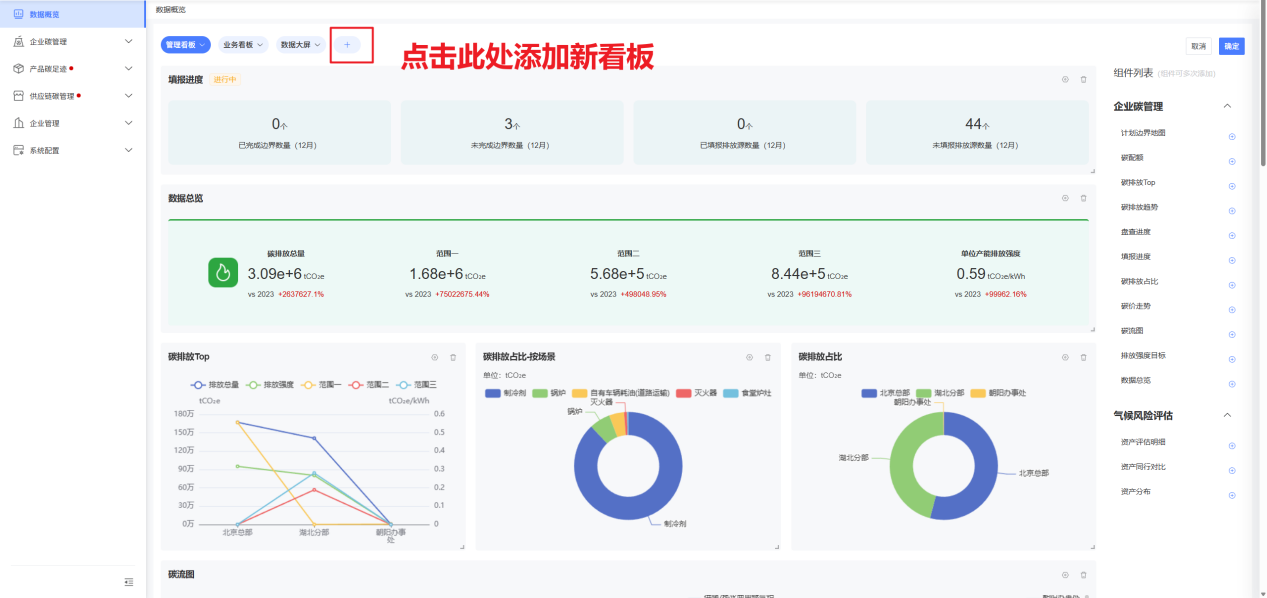
Task: Collapse sidebar using bottom-left fold icon
Action: 128,582
